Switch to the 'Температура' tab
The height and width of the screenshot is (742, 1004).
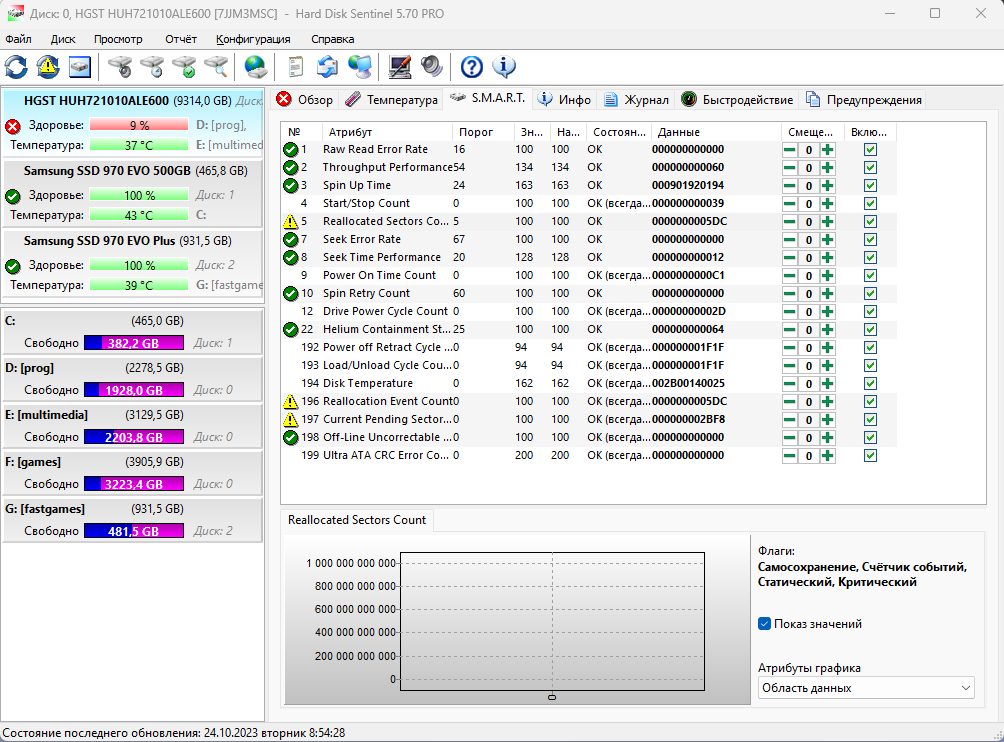(x=392, y=100)
